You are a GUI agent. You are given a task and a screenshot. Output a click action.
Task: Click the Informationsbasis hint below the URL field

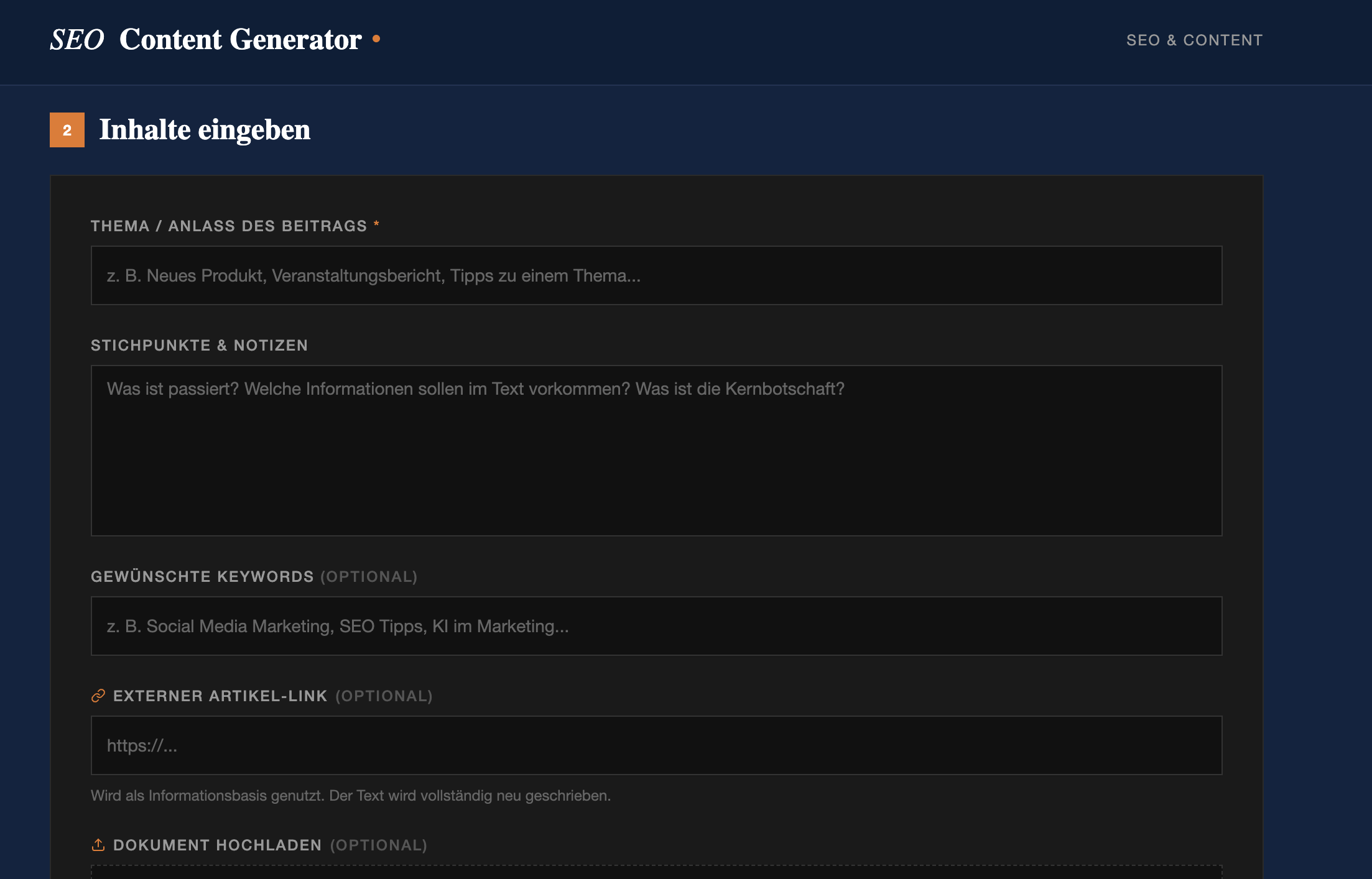pos(350,796)
